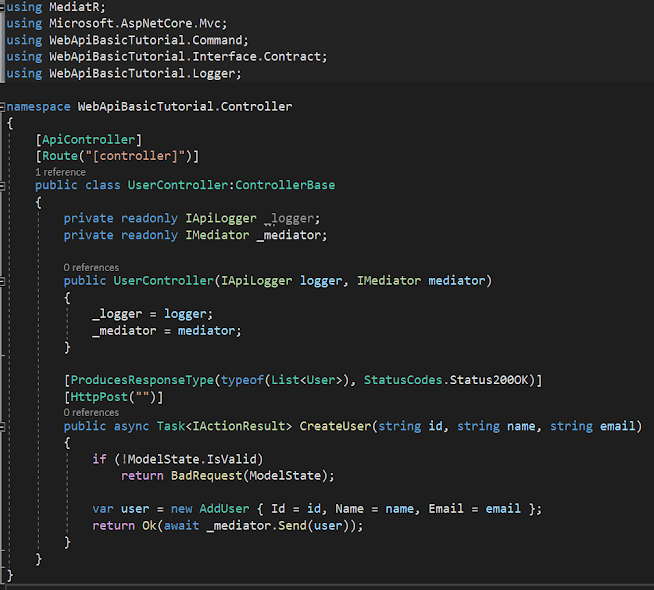654x590 pixels.
Task: Click WebApiBasicTutorial.Logger in the using directive
Action: pos(142,73)
